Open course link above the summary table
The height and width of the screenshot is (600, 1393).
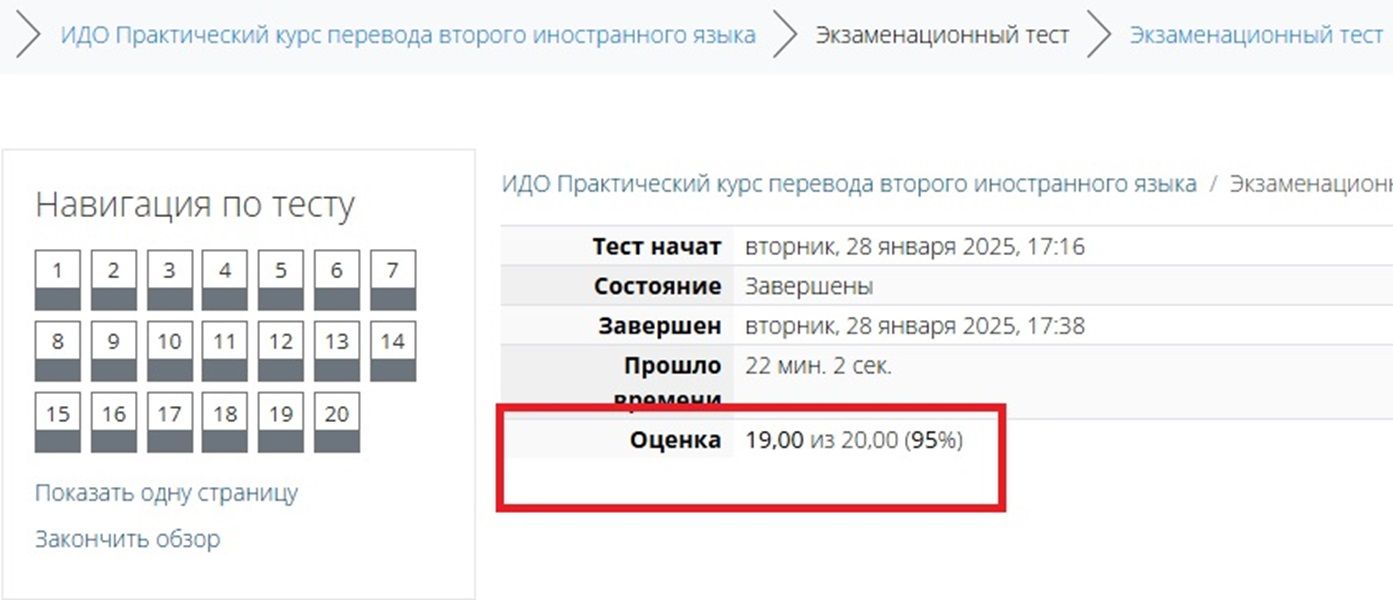point(849,184)
